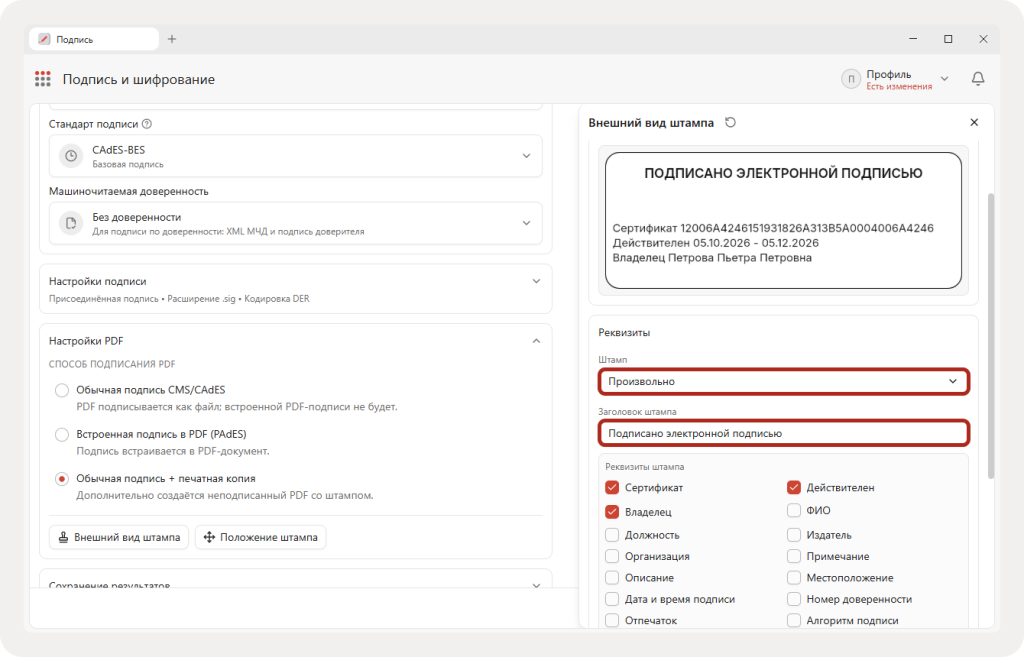1024x657 pixels.
Task: Open the red apps grid menu icon
Action: pyautogui.click(x=42, y=79)
